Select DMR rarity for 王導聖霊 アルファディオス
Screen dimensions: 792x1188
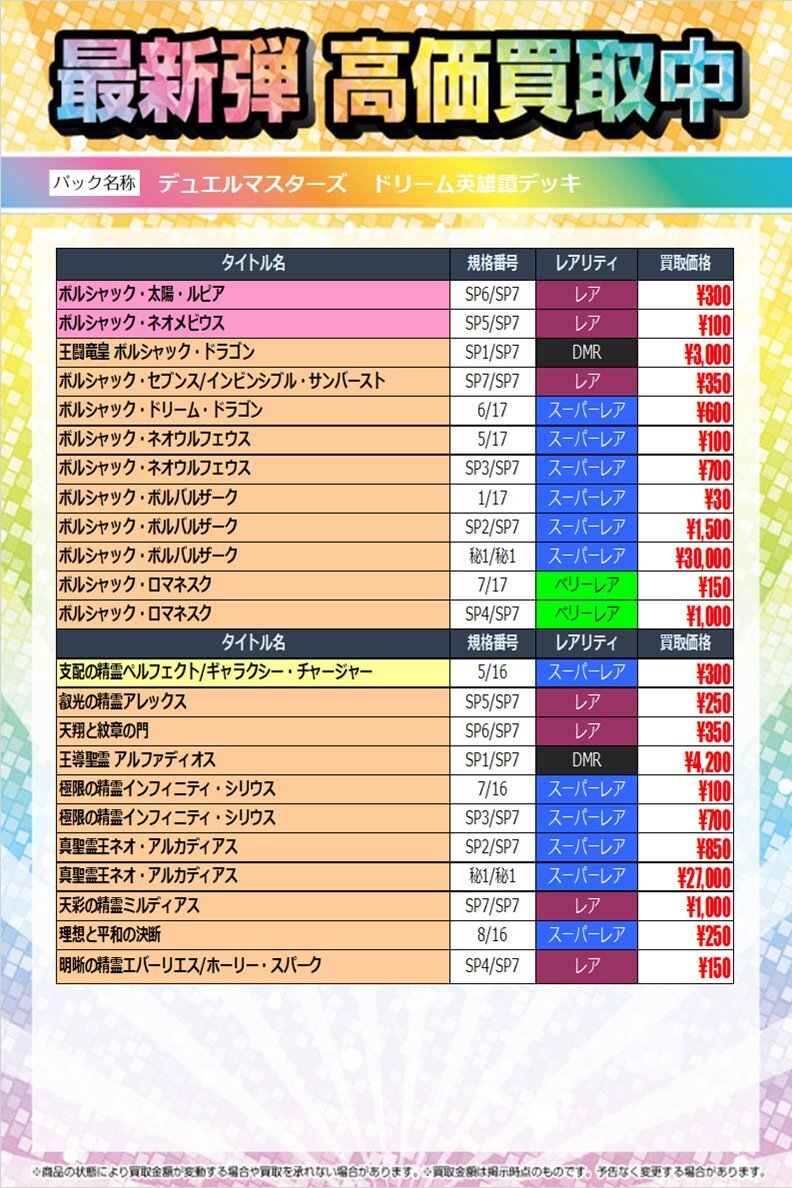tap(587, 760)
